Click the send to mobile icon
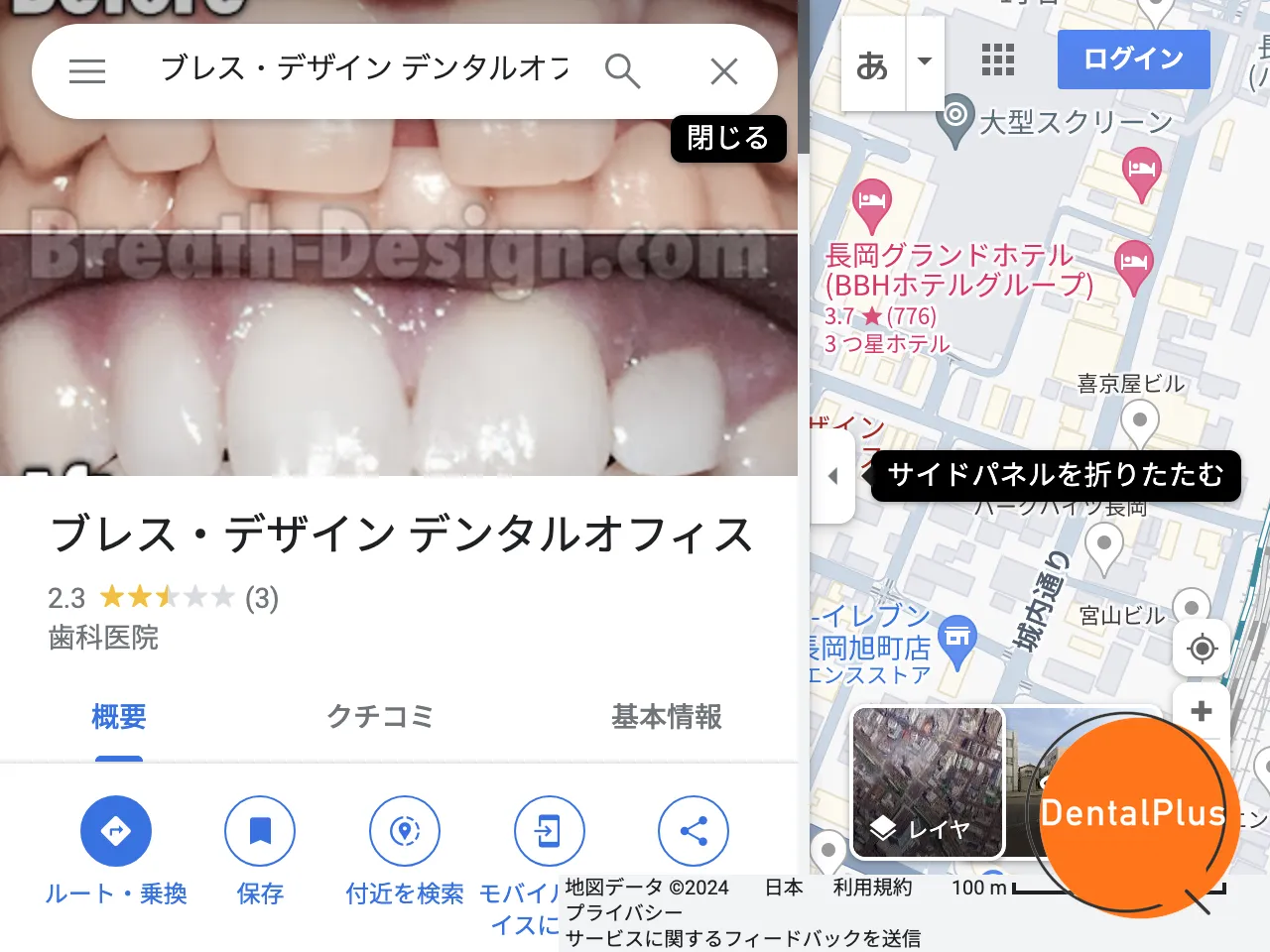The height and width of the screenshot is (952, 1270). click(x=549, y=831)
